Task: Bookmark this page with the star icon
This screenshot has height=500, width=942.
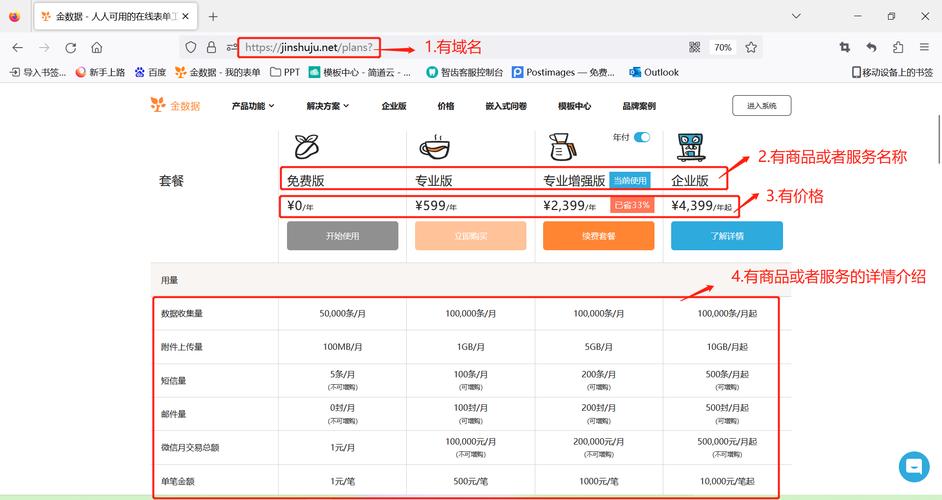Action: tap(751, 47)
